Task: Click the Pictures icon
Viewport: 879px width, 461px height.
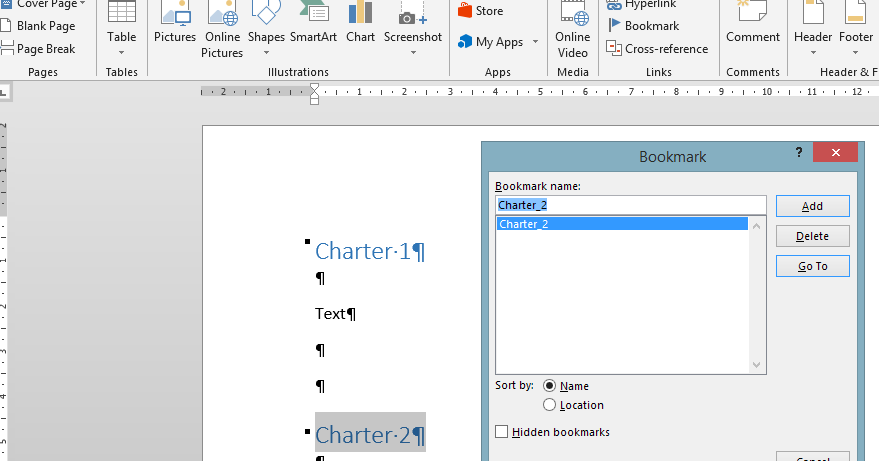Action: coord(175,22)
